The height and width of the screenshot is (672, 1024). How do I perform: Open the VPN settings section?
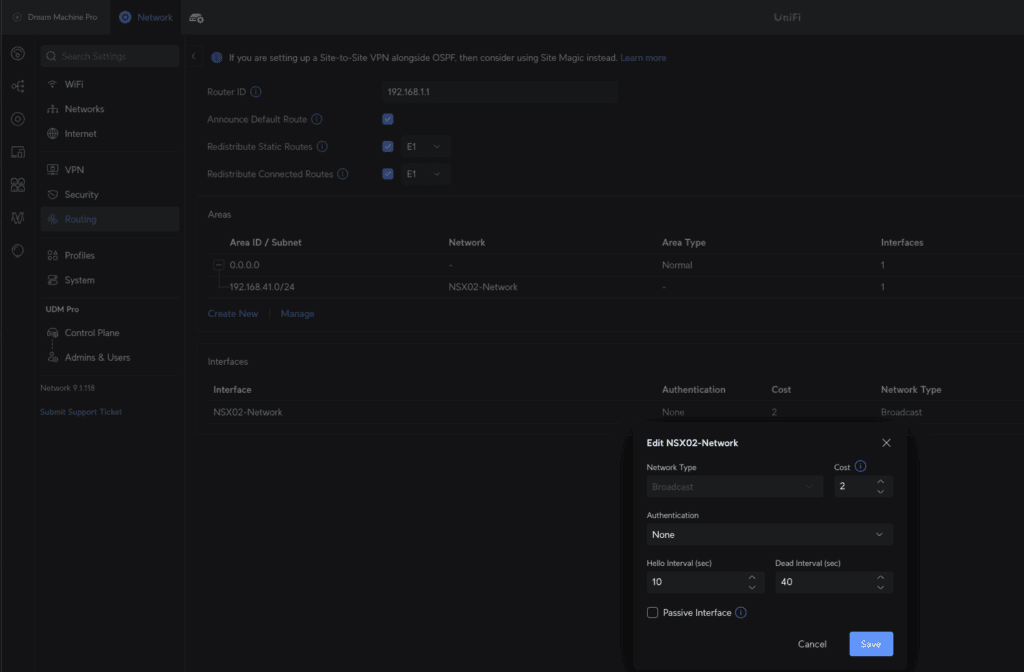click(x=74, y=170)
